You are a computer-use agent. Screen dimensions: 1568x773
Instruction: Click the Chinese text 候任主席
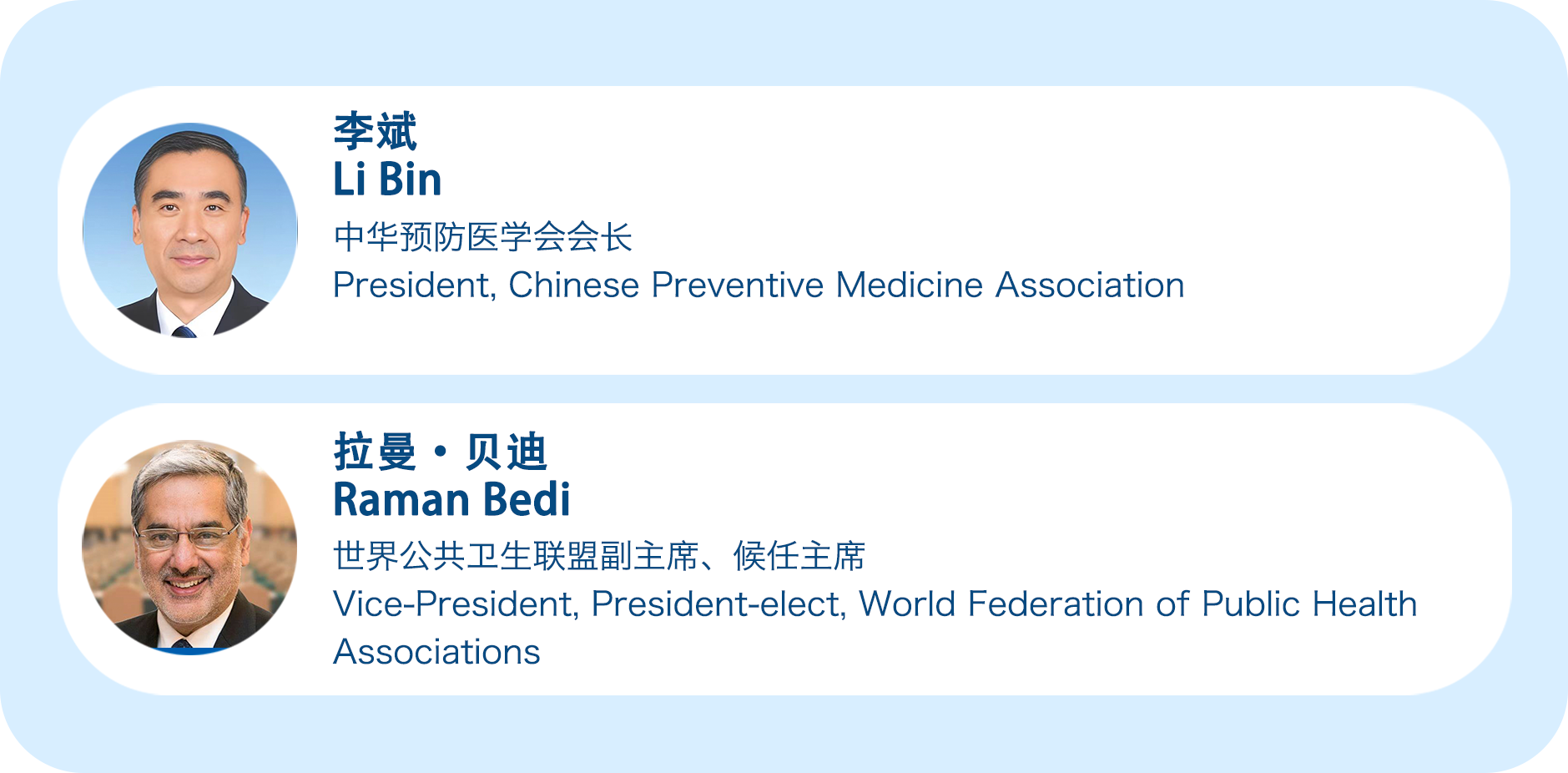pyautogui.click(x=799, y=556)
